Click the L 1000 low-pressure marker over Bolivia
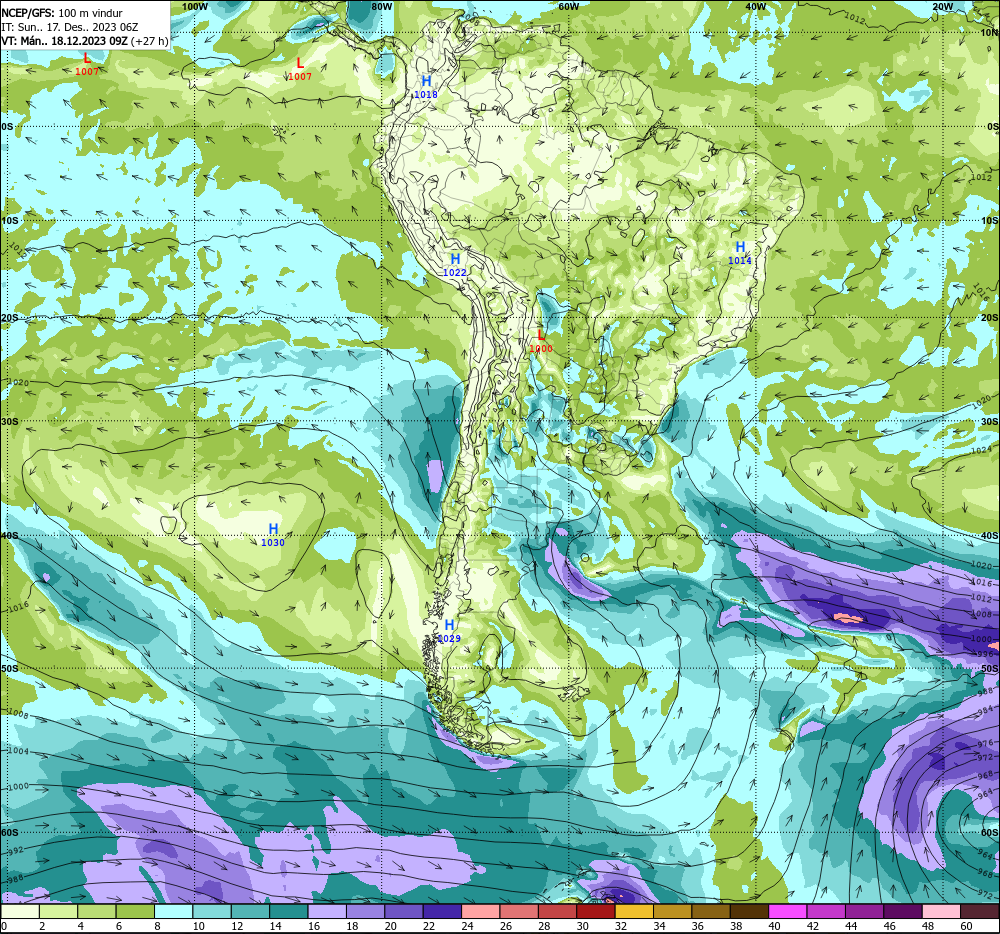1000x934 pixels. pos(541,341)
